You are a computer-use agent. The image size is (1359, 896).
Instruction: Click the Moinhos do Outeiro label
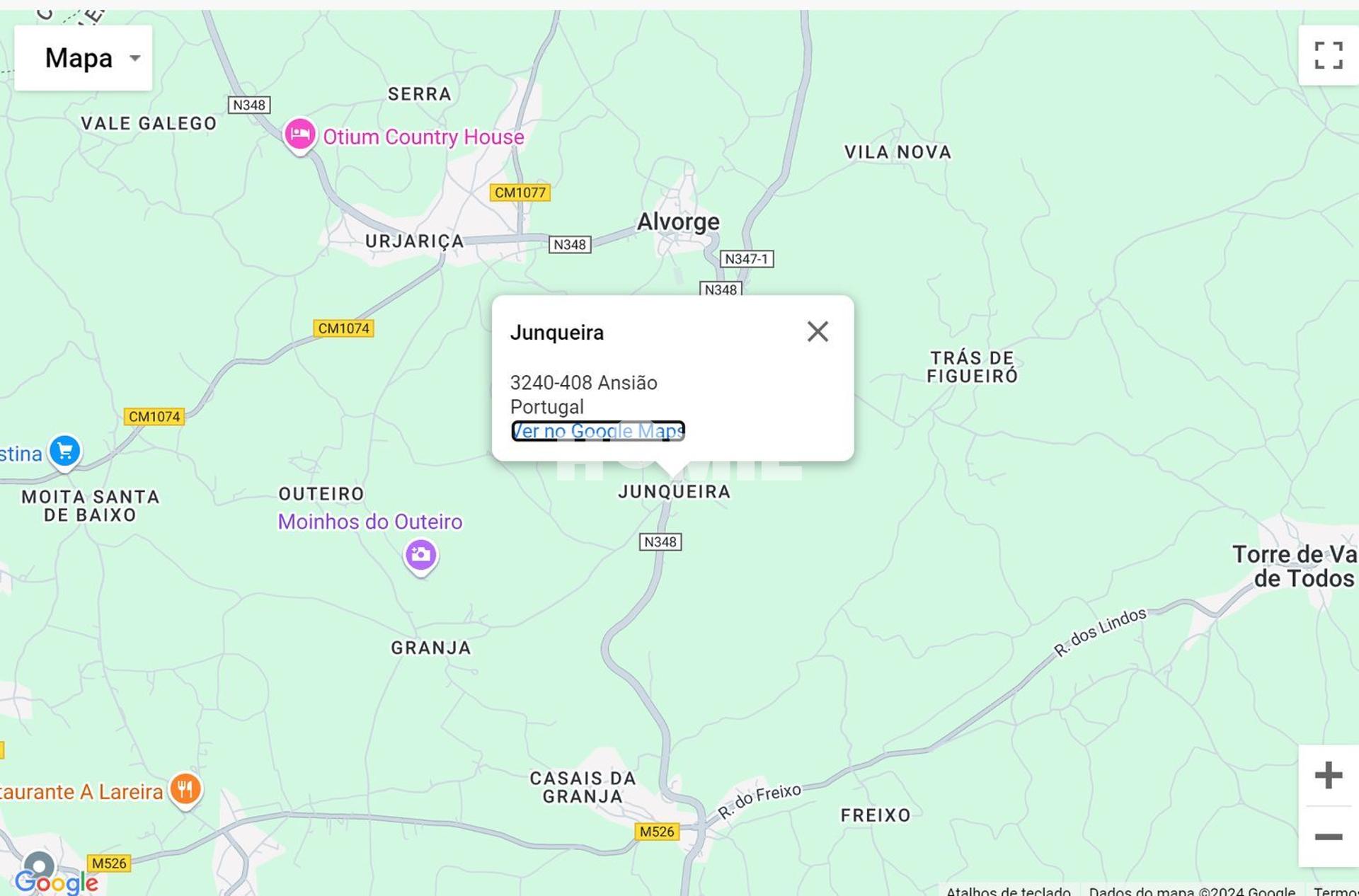pos(369,522)
